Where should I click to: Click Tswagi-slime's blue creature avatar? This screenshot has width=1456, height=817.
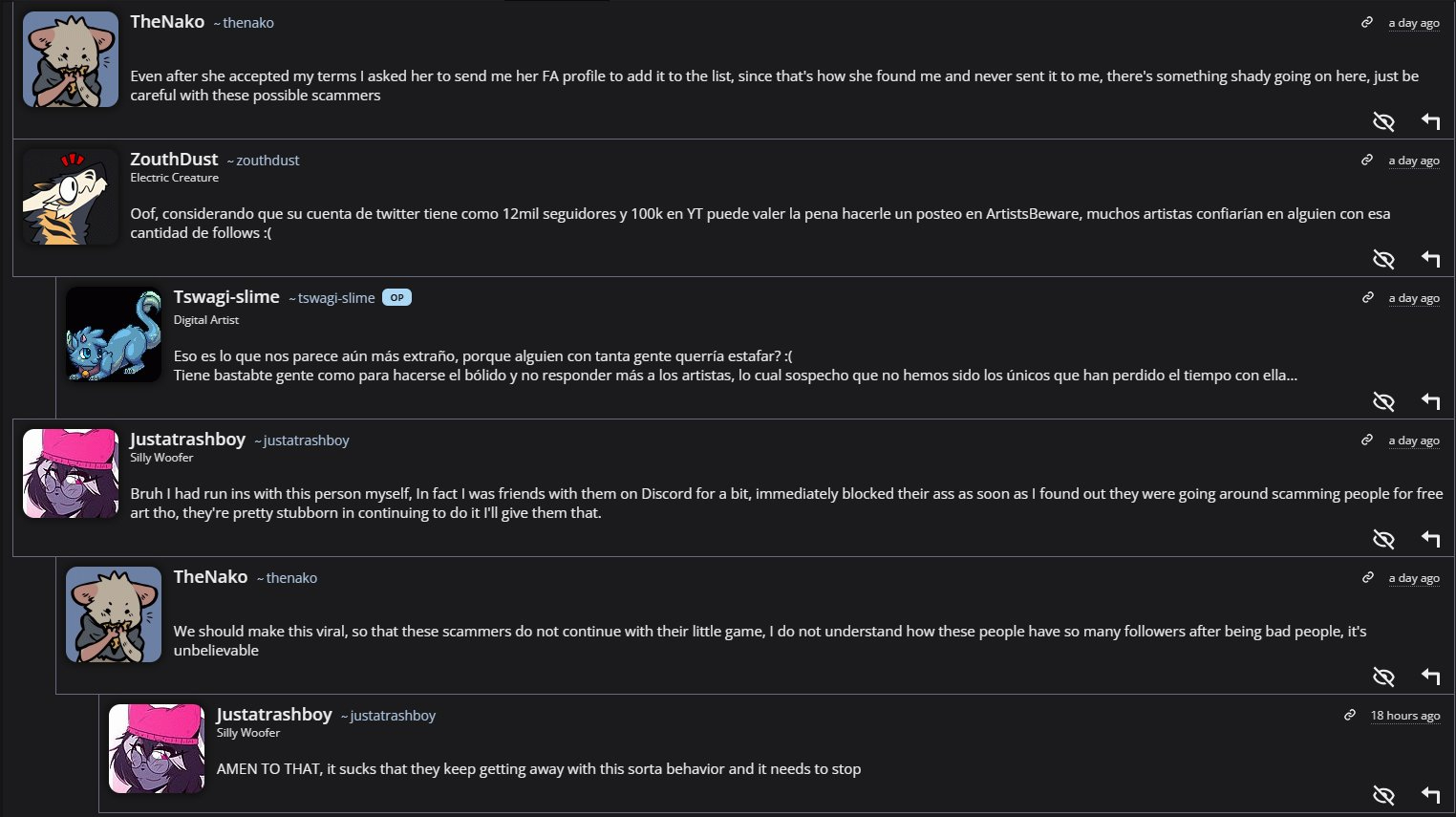point(114,334)
